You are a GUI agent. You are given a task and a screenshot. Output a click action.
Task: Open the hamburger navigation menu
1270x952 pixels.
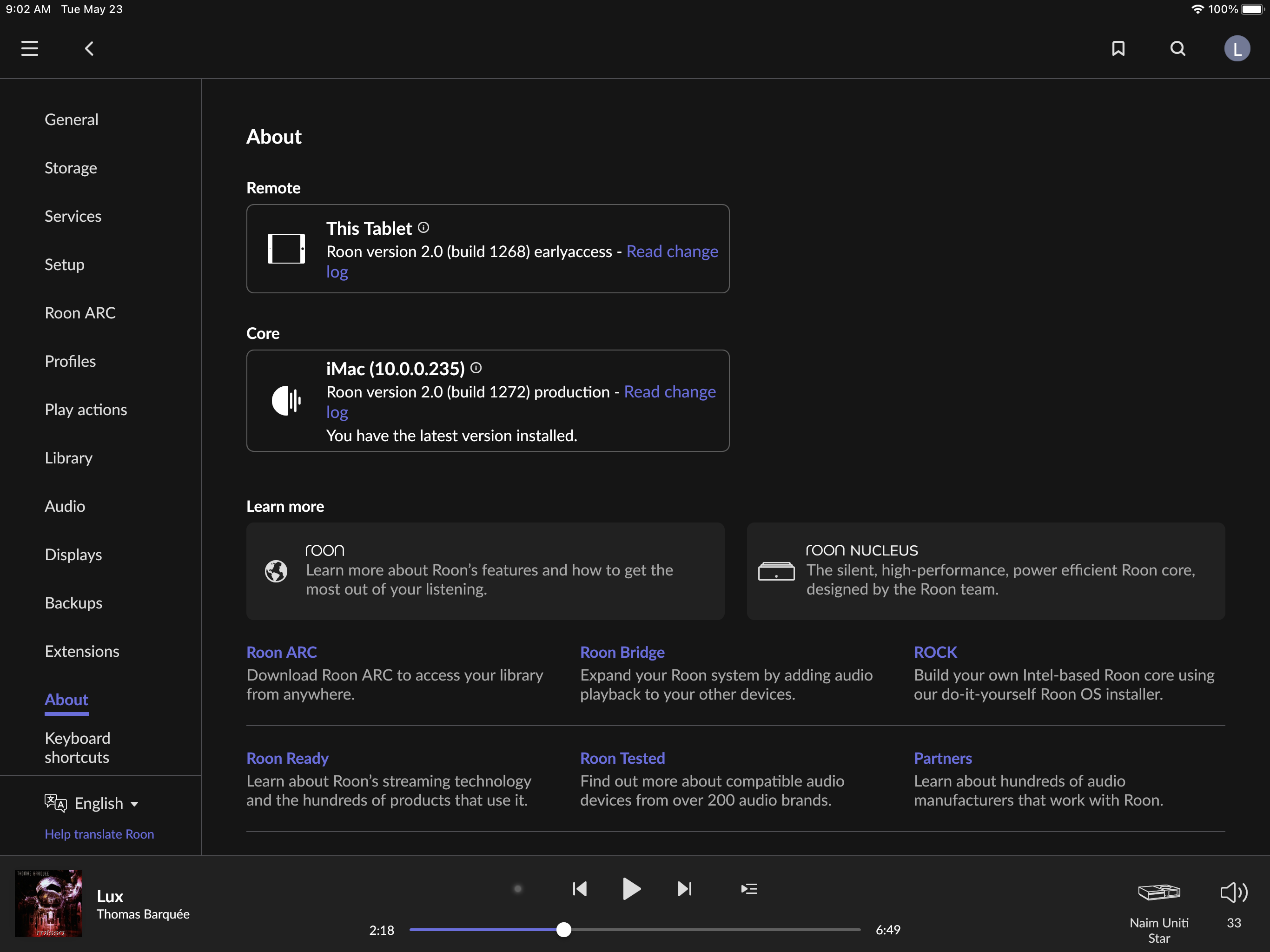tap(29, 48)
